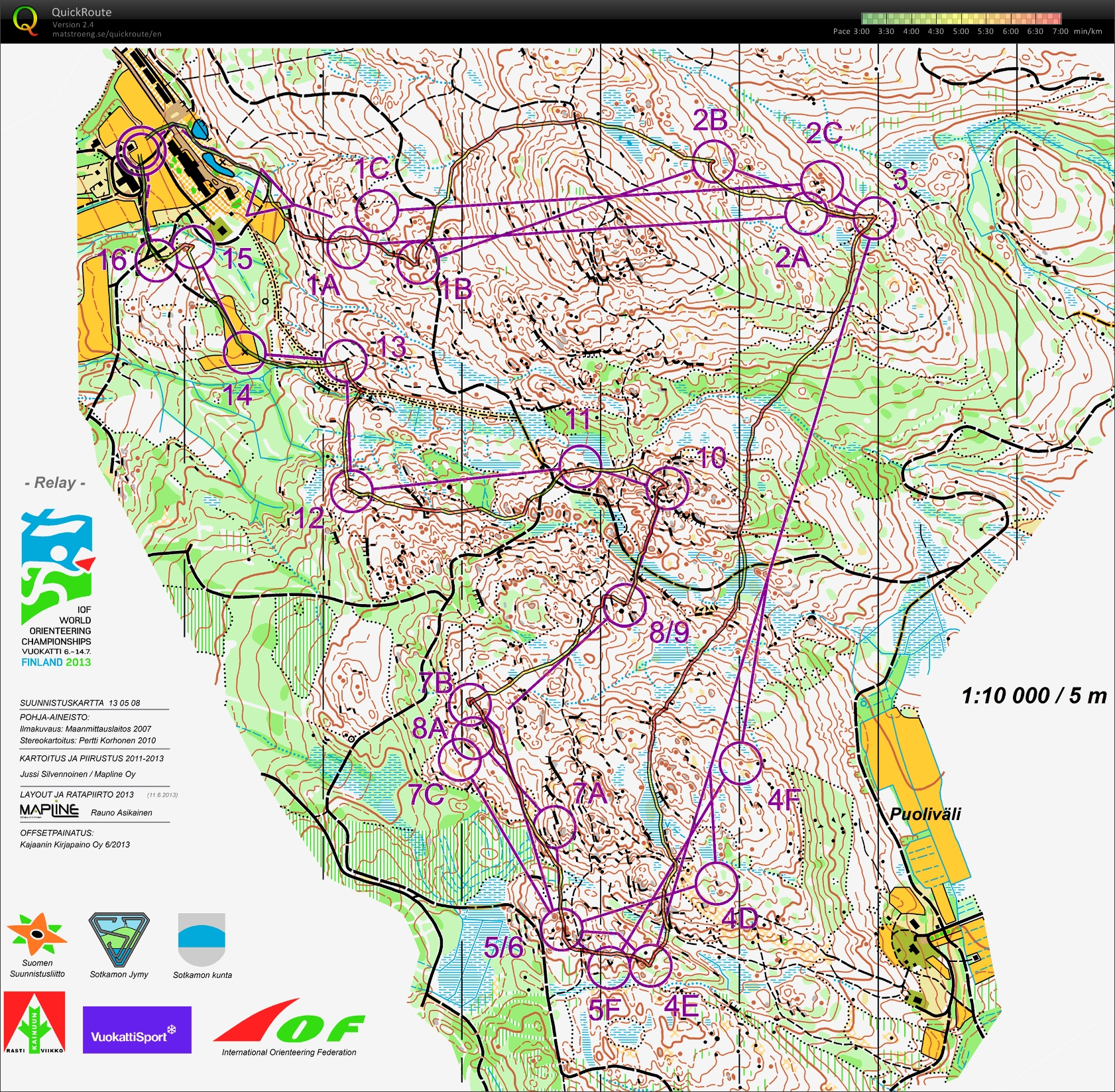Select control circle 2B on the map
The width and height of the screenshot is (1115, 1092).
coord(714,161)
